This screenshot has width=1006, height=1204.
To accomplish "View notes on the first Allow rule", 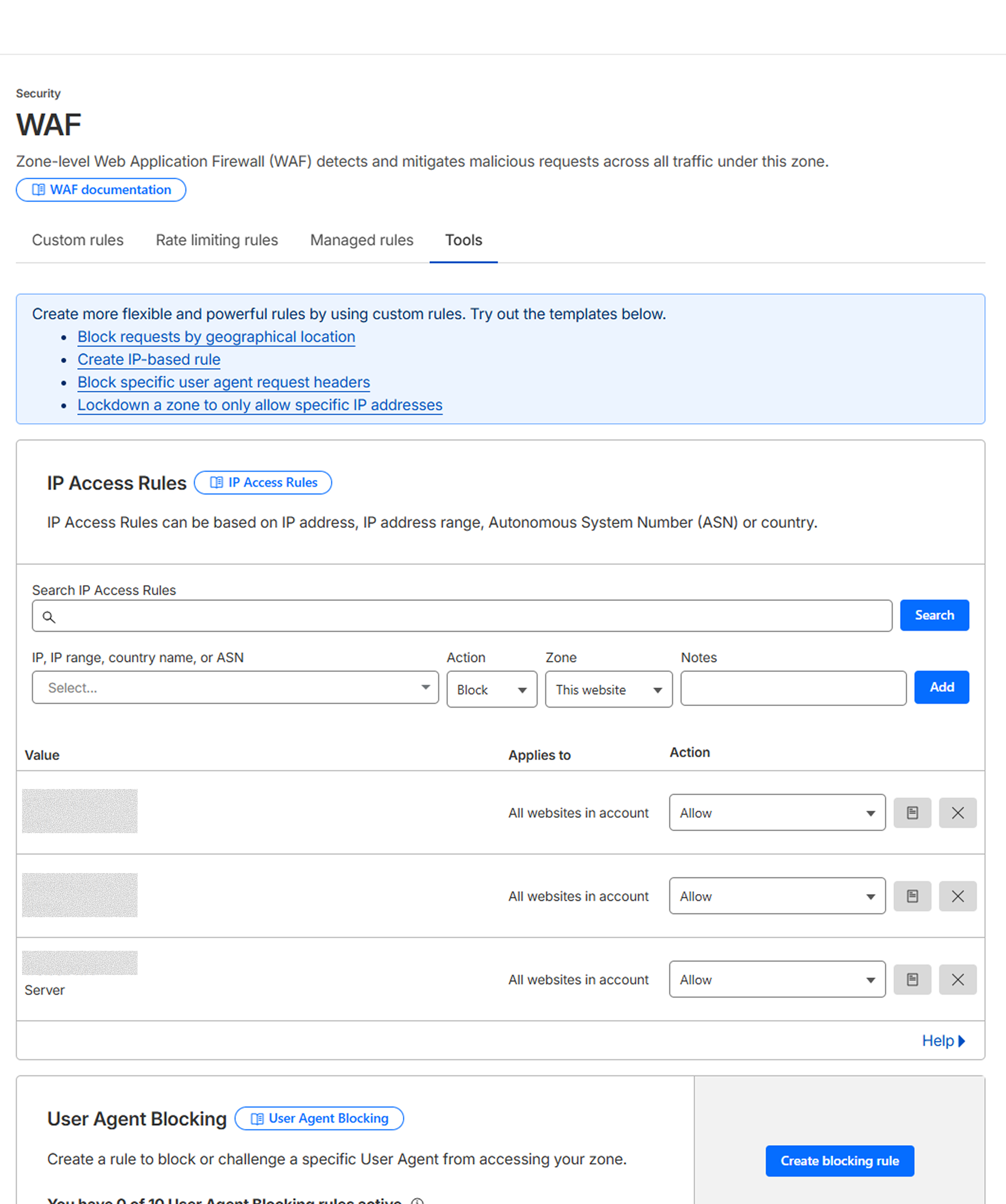I will (912, 813).
